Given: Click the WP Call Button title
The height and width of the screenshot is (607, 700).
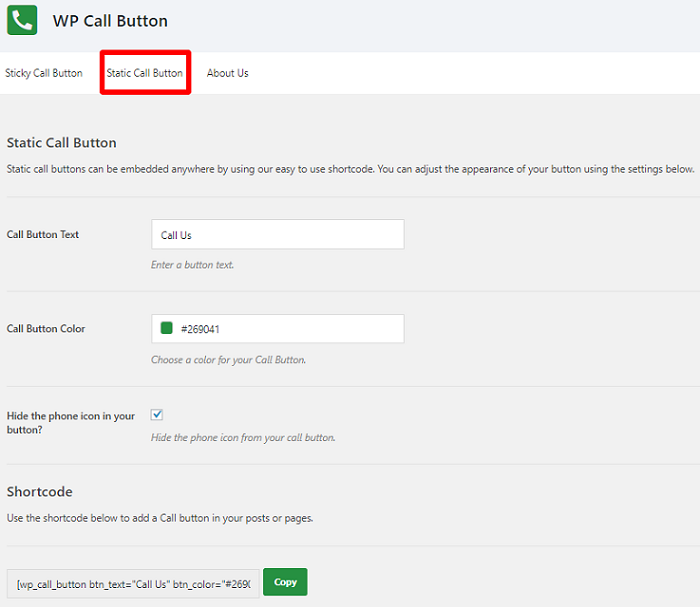Looking at the screenshot, I should [110, 21].
